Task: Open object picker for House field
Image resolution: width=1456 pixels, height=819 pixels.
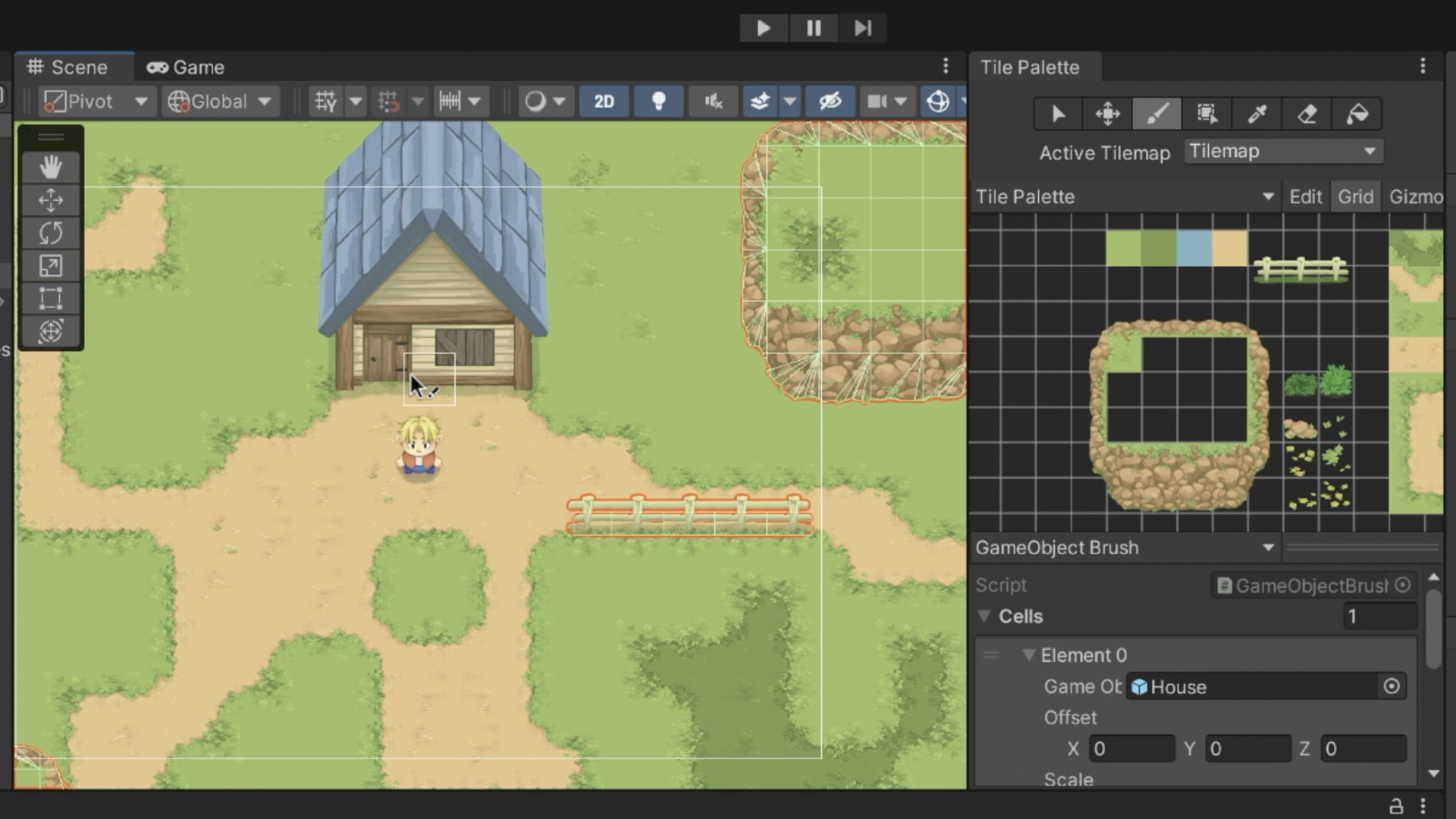Action: pos(1392,686)
